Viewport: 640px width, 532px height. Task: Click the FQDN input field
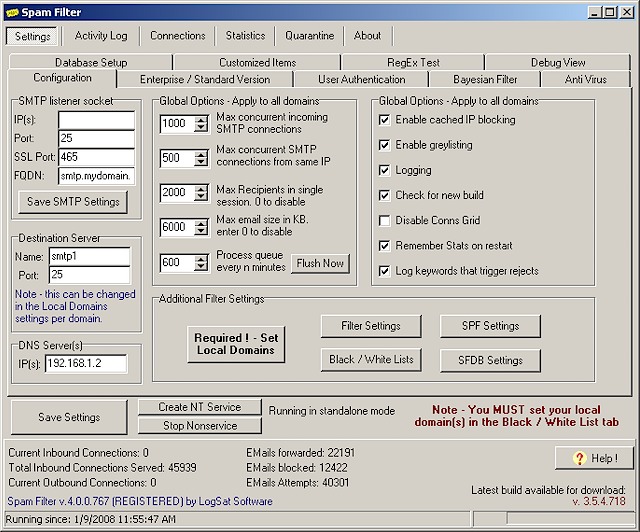[x=96, y=176]
